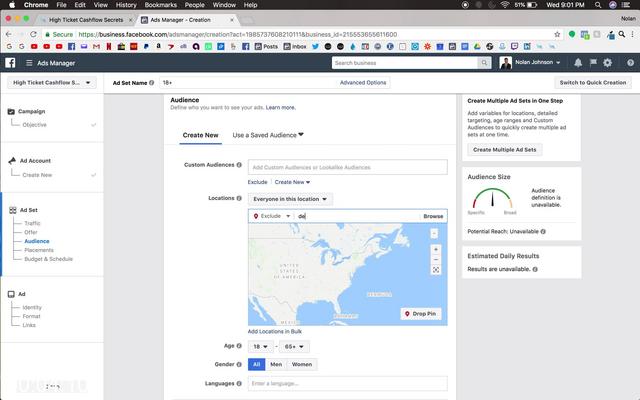Expand the Create New custom audience dropdown
640x400 pixels.
tap(292, 182)
